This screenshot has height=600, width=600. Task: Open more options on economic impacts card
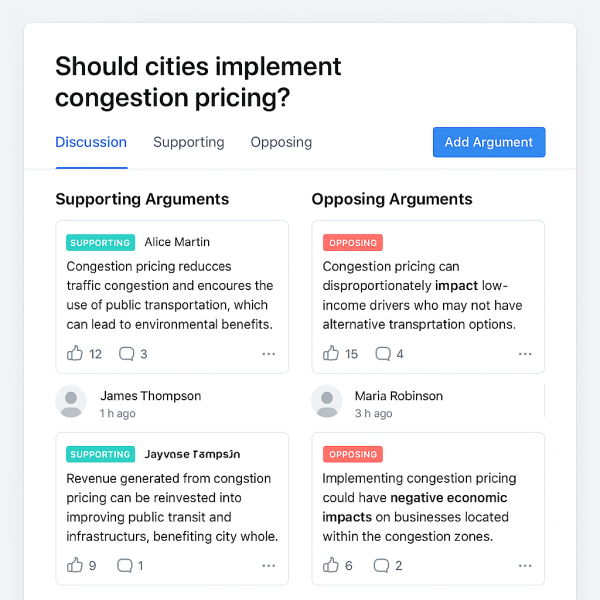pos(525,566)
